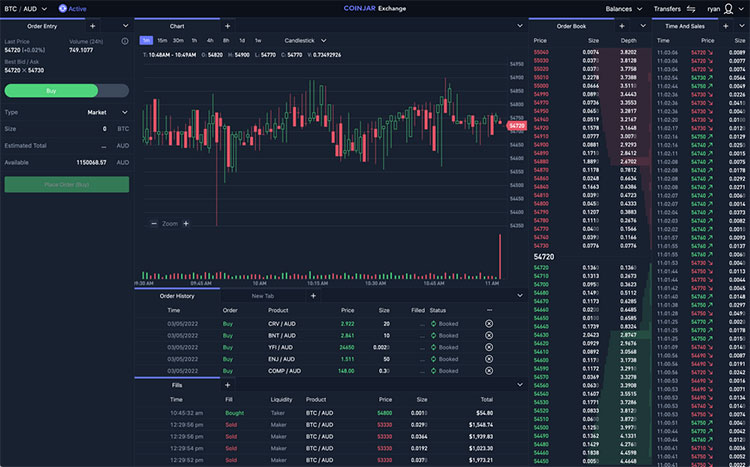Cancel the CRV / AUD order
This screenshot has height=467, width=750.
coord(489,324)
